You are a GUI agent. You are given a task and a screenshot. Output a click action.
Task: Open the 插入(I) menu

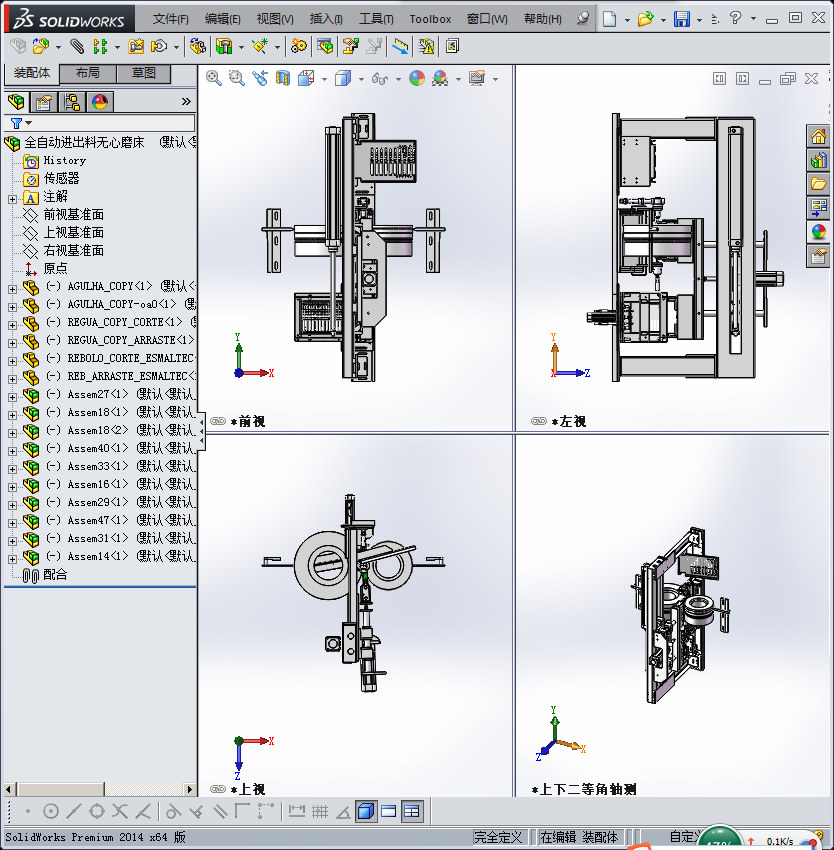coord(326,19)
